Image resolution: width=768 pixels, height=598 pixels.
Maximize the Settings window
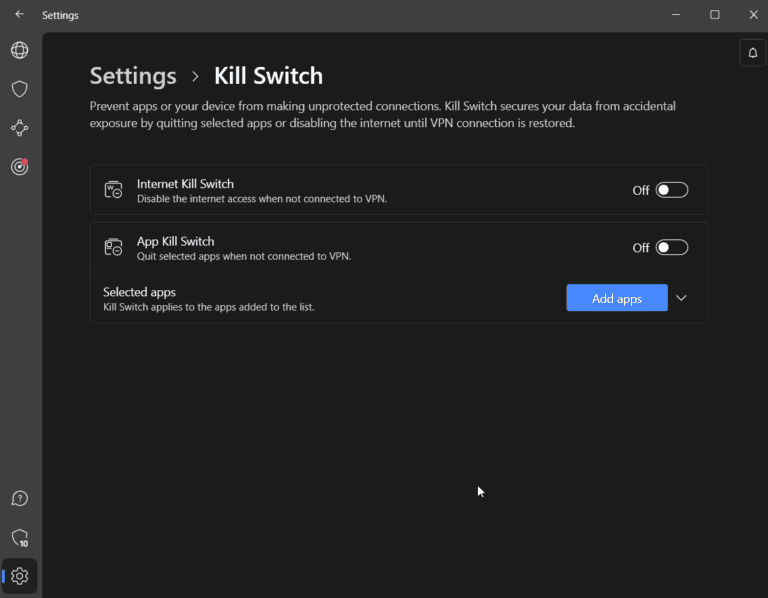(x=715, y=15)
